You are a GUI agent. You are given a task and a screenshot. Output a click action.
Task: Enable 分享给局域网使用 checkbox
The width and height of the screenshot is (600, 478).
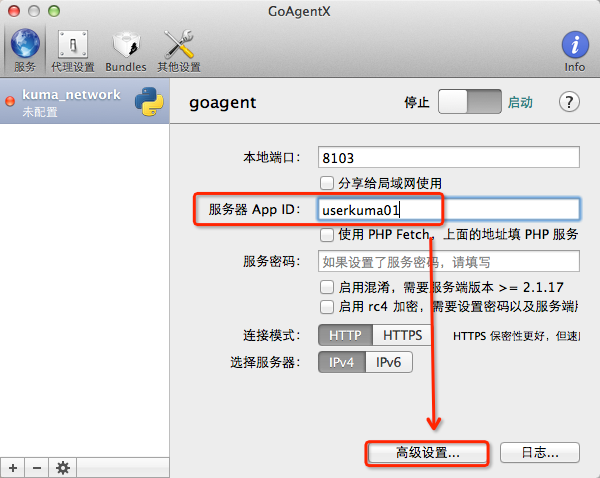[326, 183]
